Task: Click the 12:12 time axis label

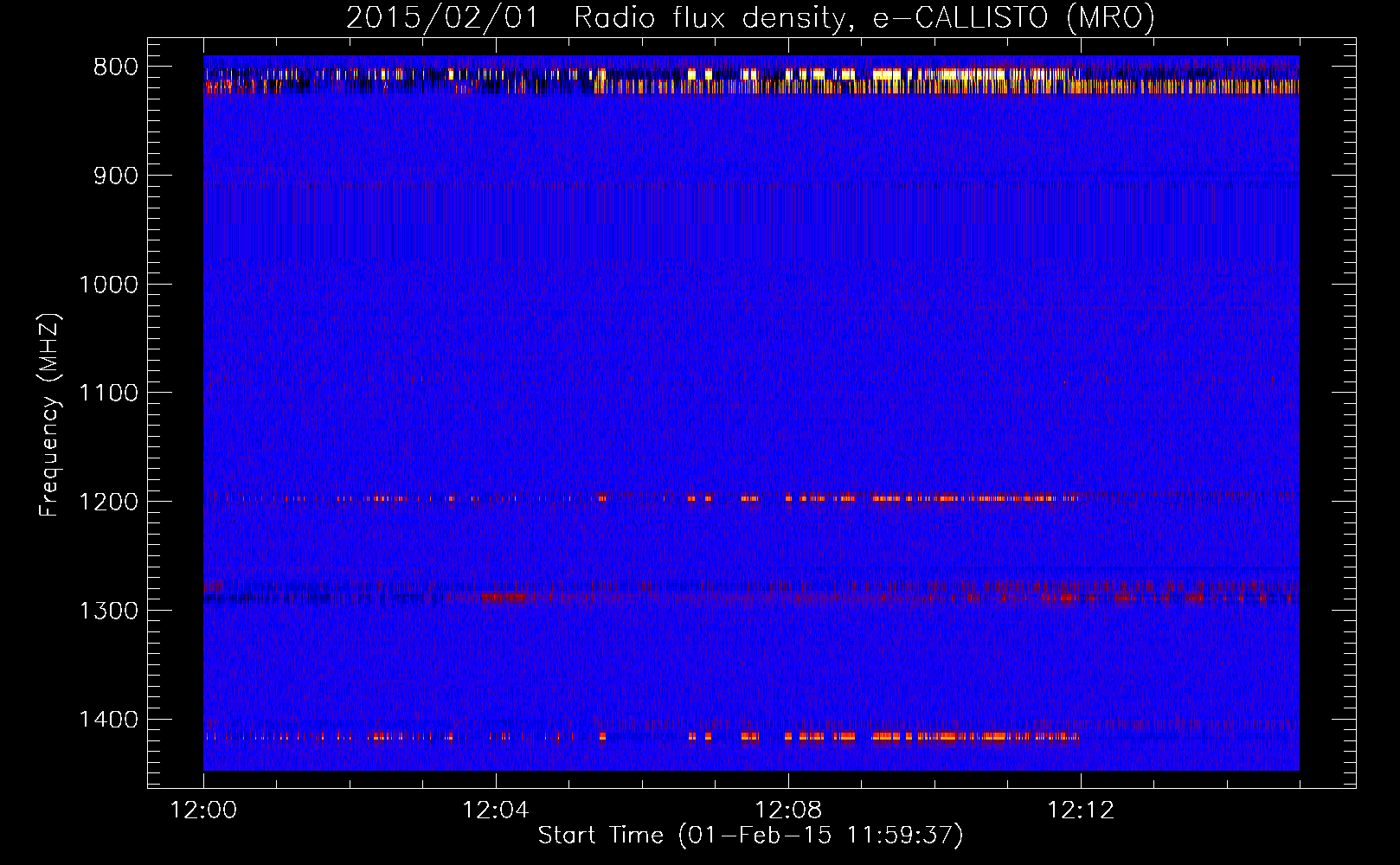Action: (x=1081, y=811)
